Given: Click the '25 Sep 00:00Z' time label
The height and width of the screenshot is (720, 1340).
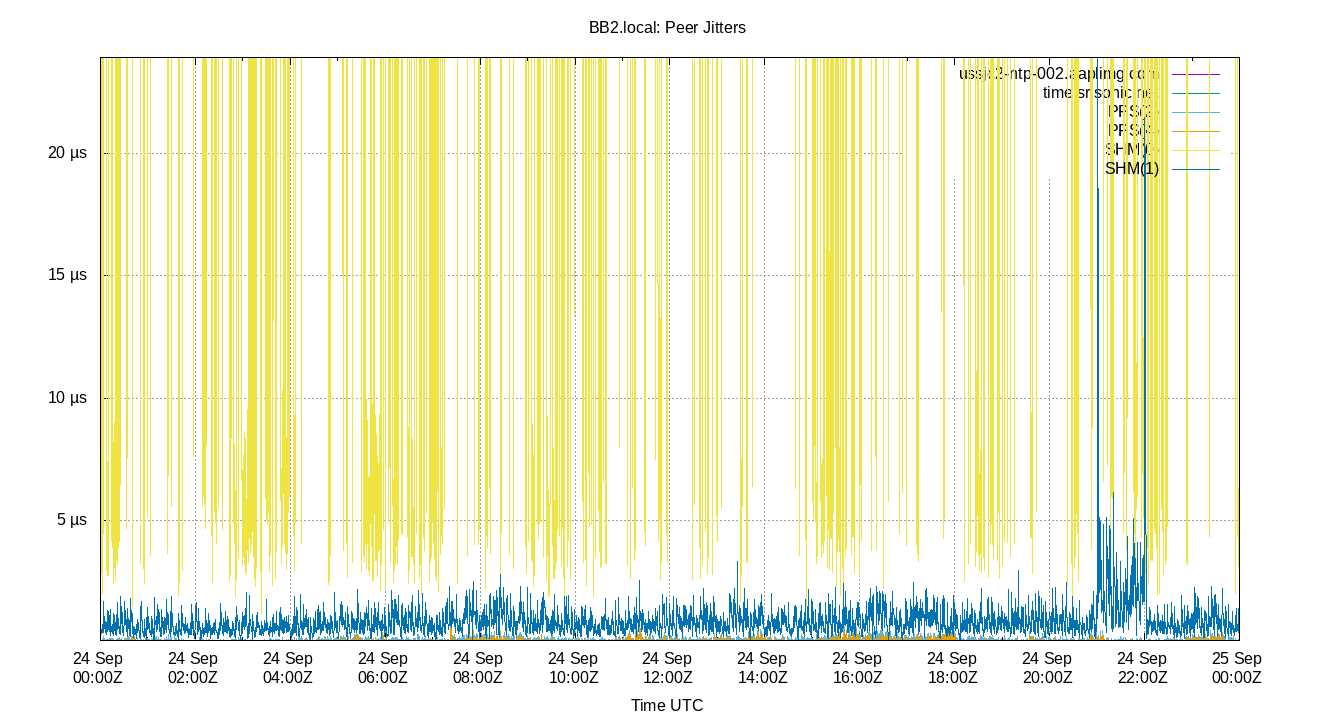Looking at the screenshot, I should (1237, 668).
